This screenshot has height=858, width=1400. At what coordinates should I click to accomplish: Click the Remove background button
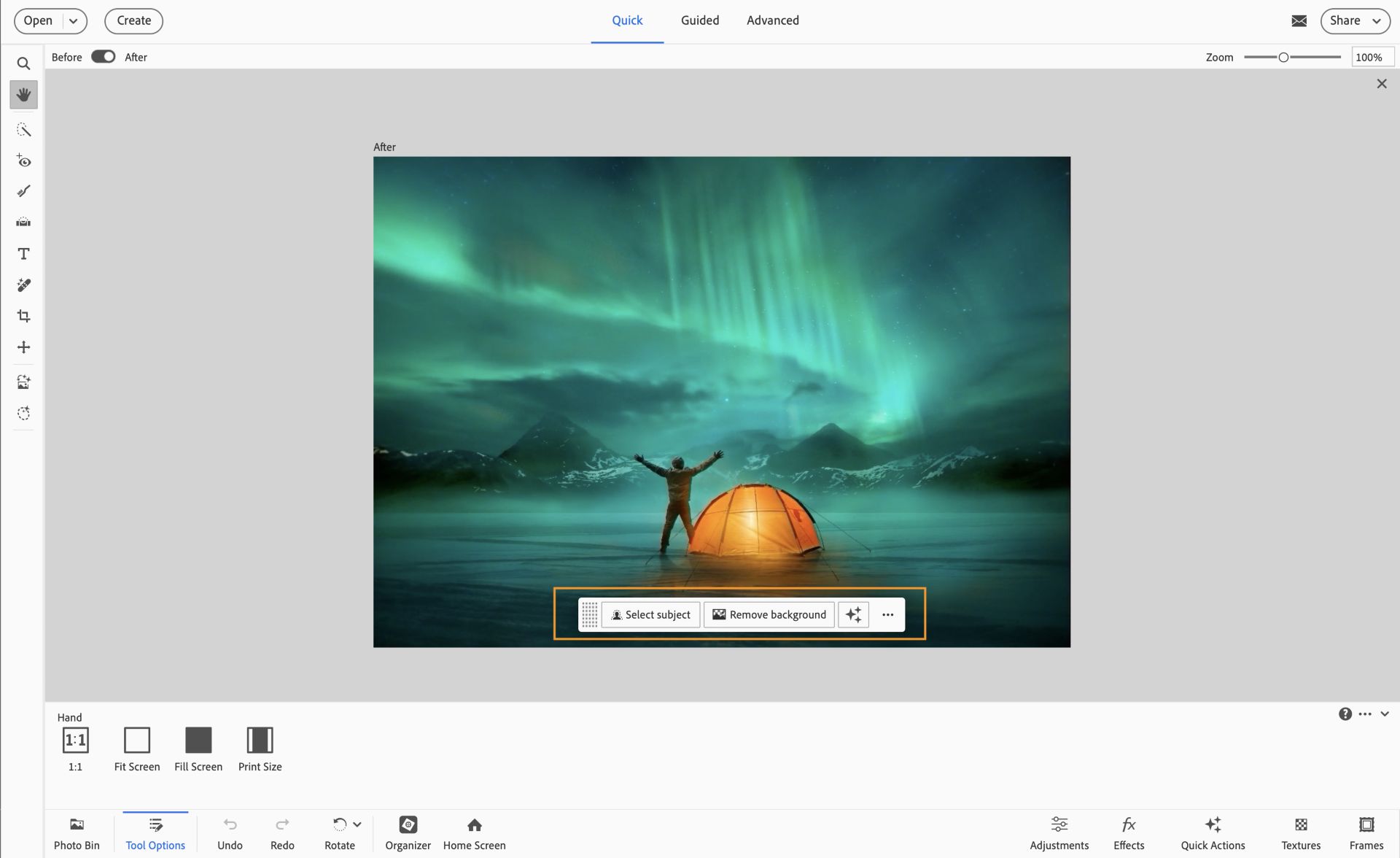pos(769,614)
